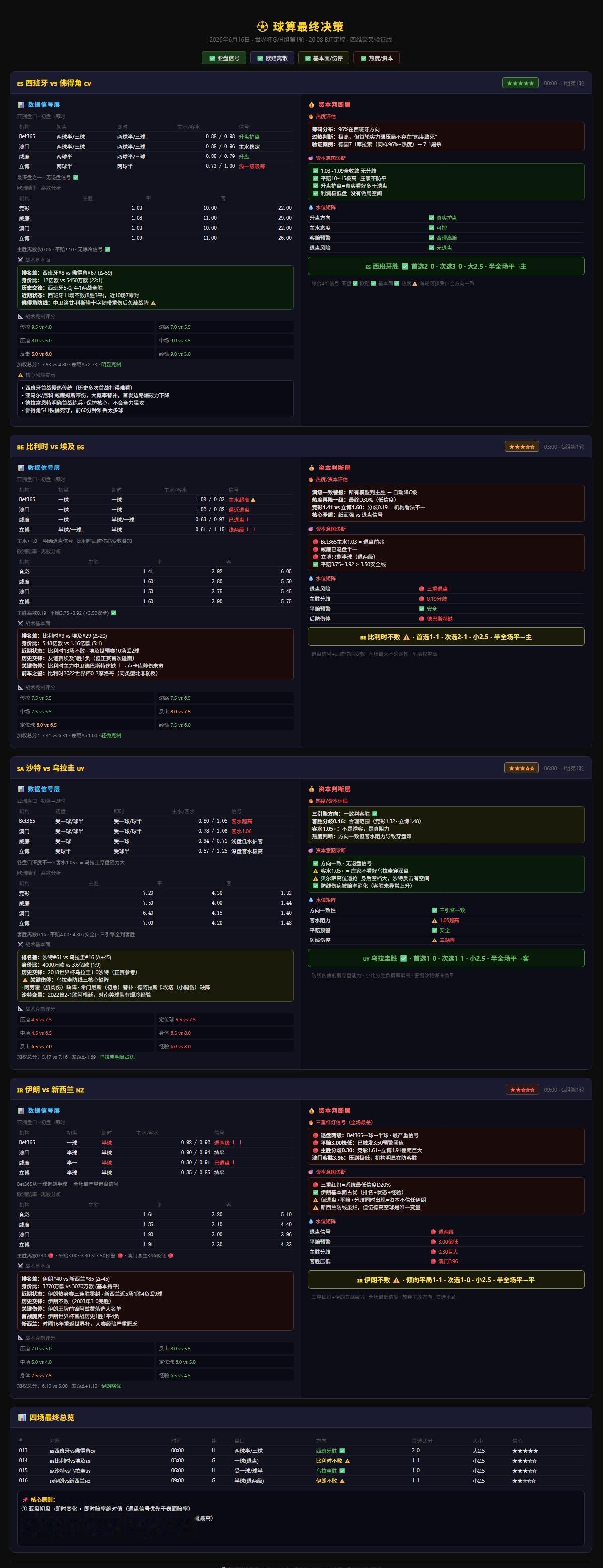
Task: Click the orange star rating of 比利时 match
Action: click(521, 446)
